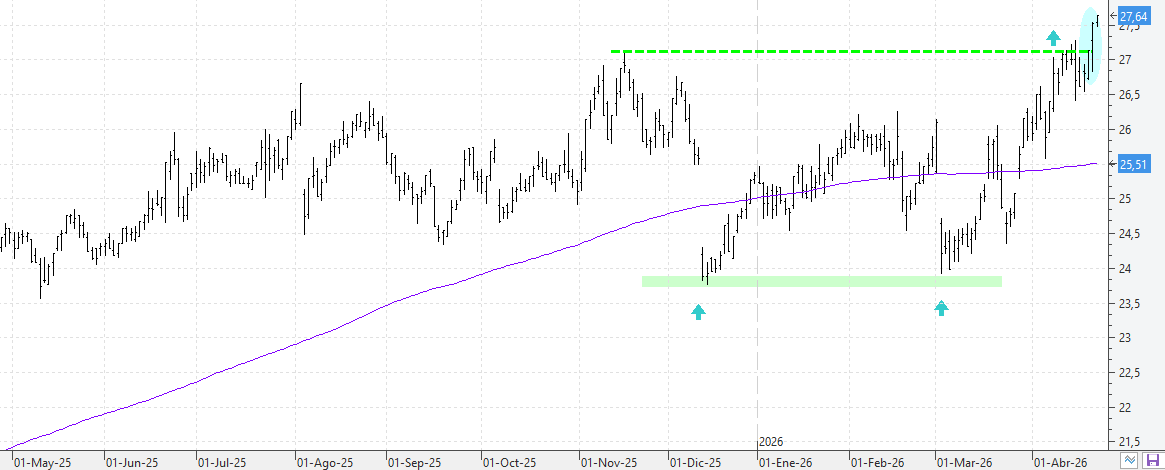Click the blue double-chevron icon beside save
This screenshot has width=1165, height=470.
point(1130,460)
